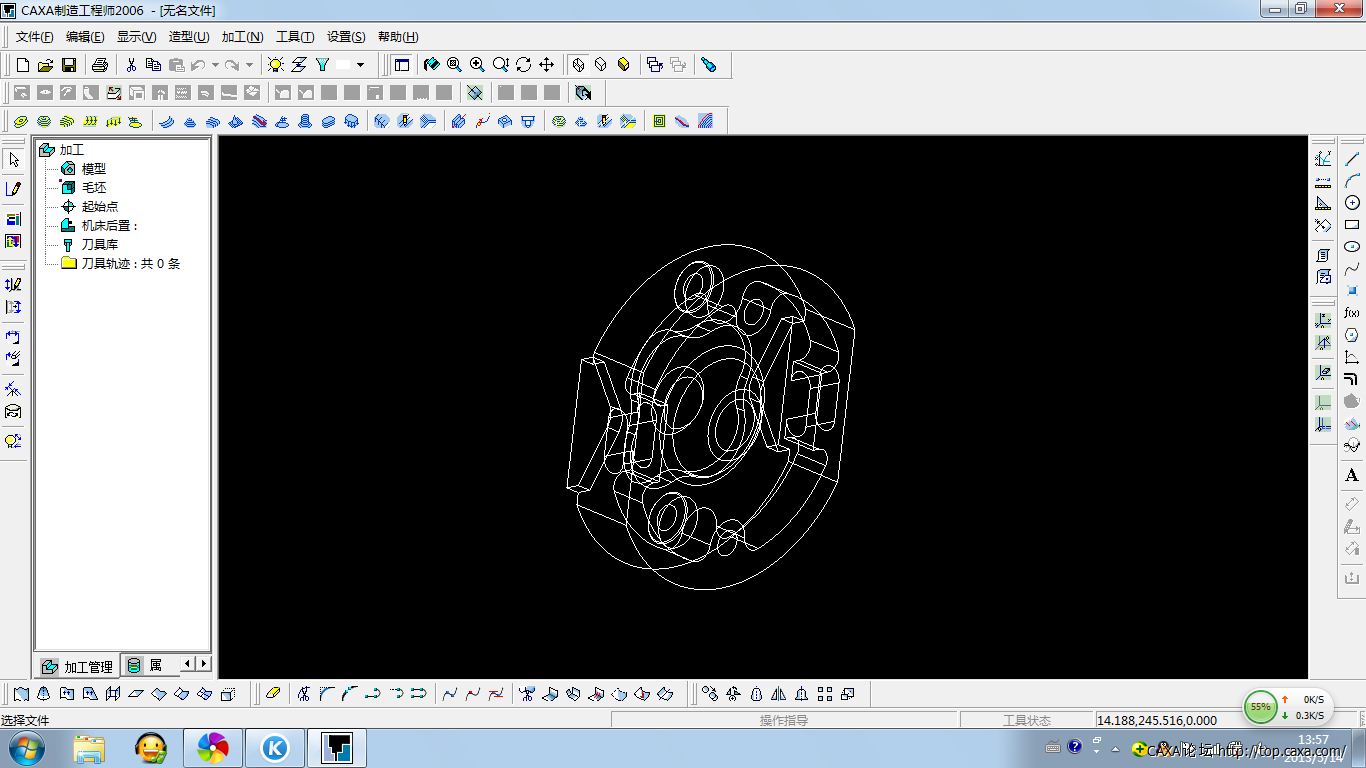This screenshot has height=768, width=1366.
Task: Select the Polygon drawing tool
Action: [x=1352, y=335]
